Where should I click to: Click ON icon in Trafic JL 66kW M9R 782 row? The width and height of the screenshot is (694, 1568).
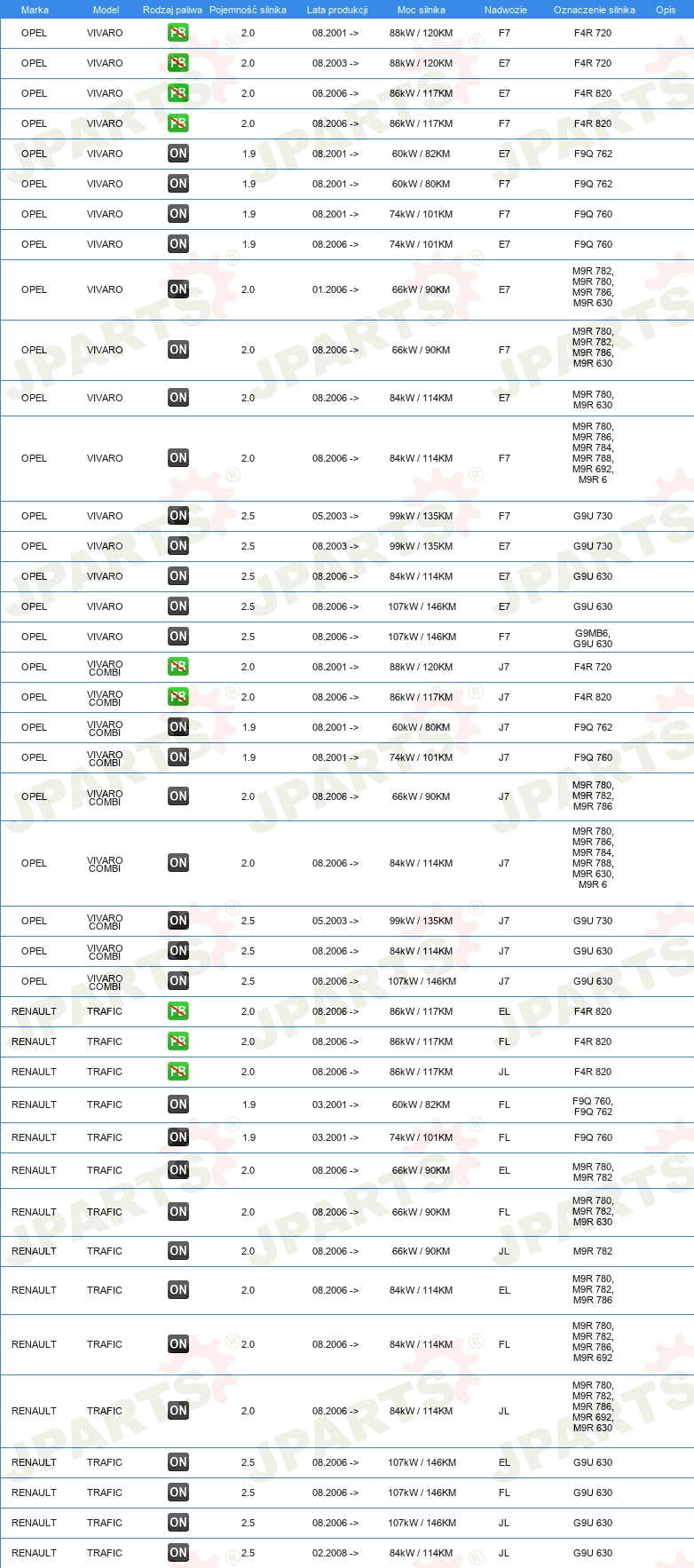pos(178,1251)
